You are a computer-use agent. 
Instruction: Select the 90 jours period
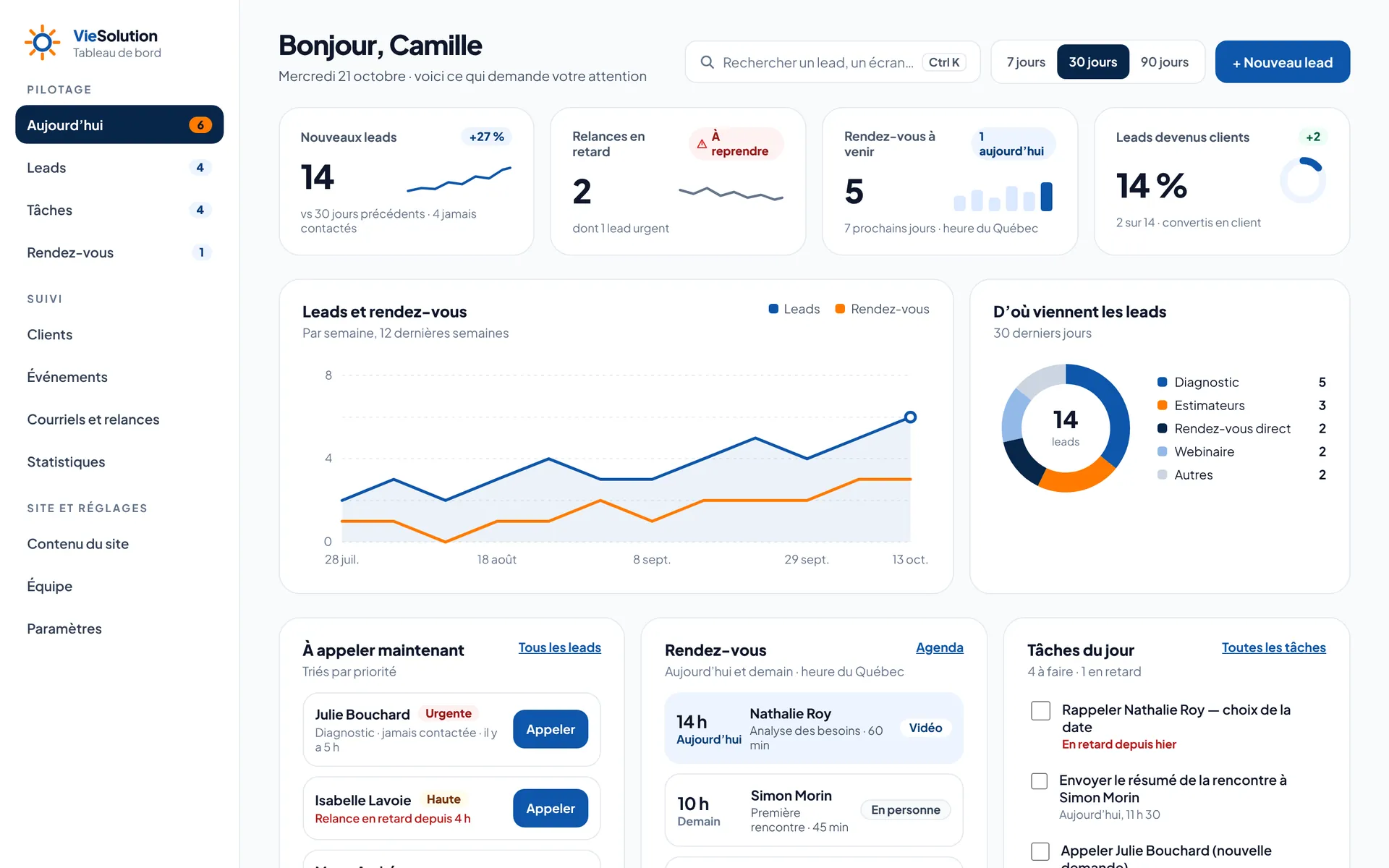1165,62
